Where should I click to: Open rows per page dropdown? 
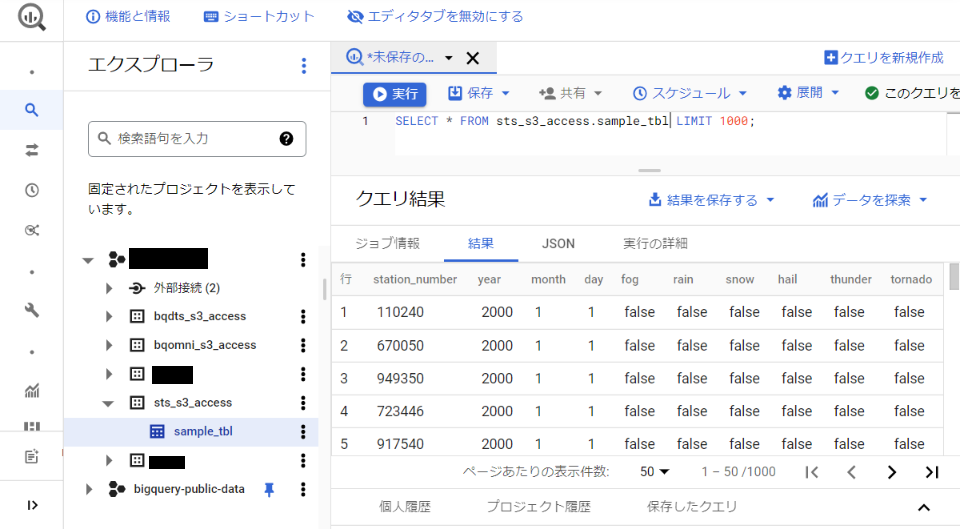click(x=655, y=472)
